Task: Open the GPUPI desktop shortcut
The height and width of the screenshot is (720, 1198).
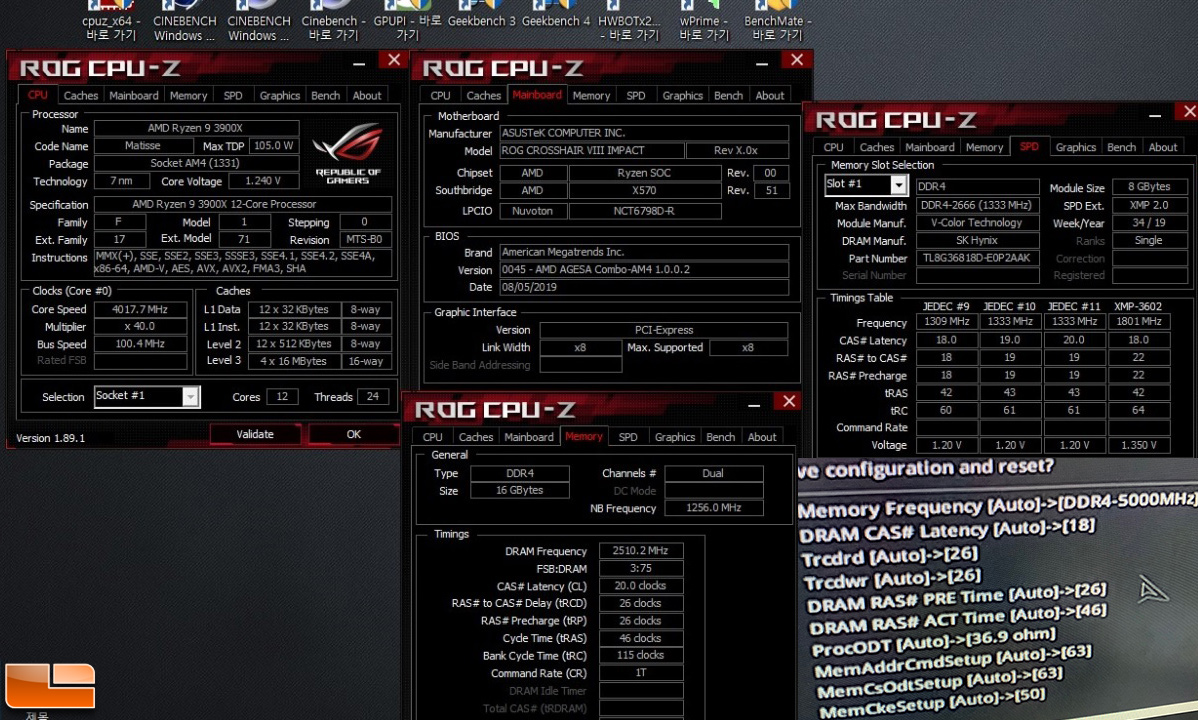Action: click(x=407, y=23)
